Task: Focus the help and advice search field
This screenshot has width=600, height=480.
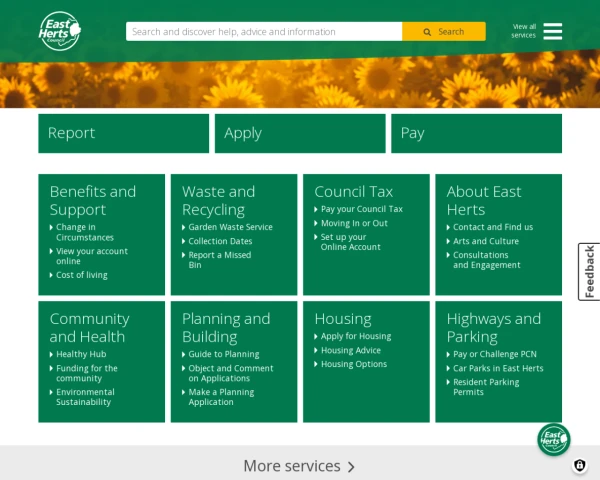Action: (264, 31)
